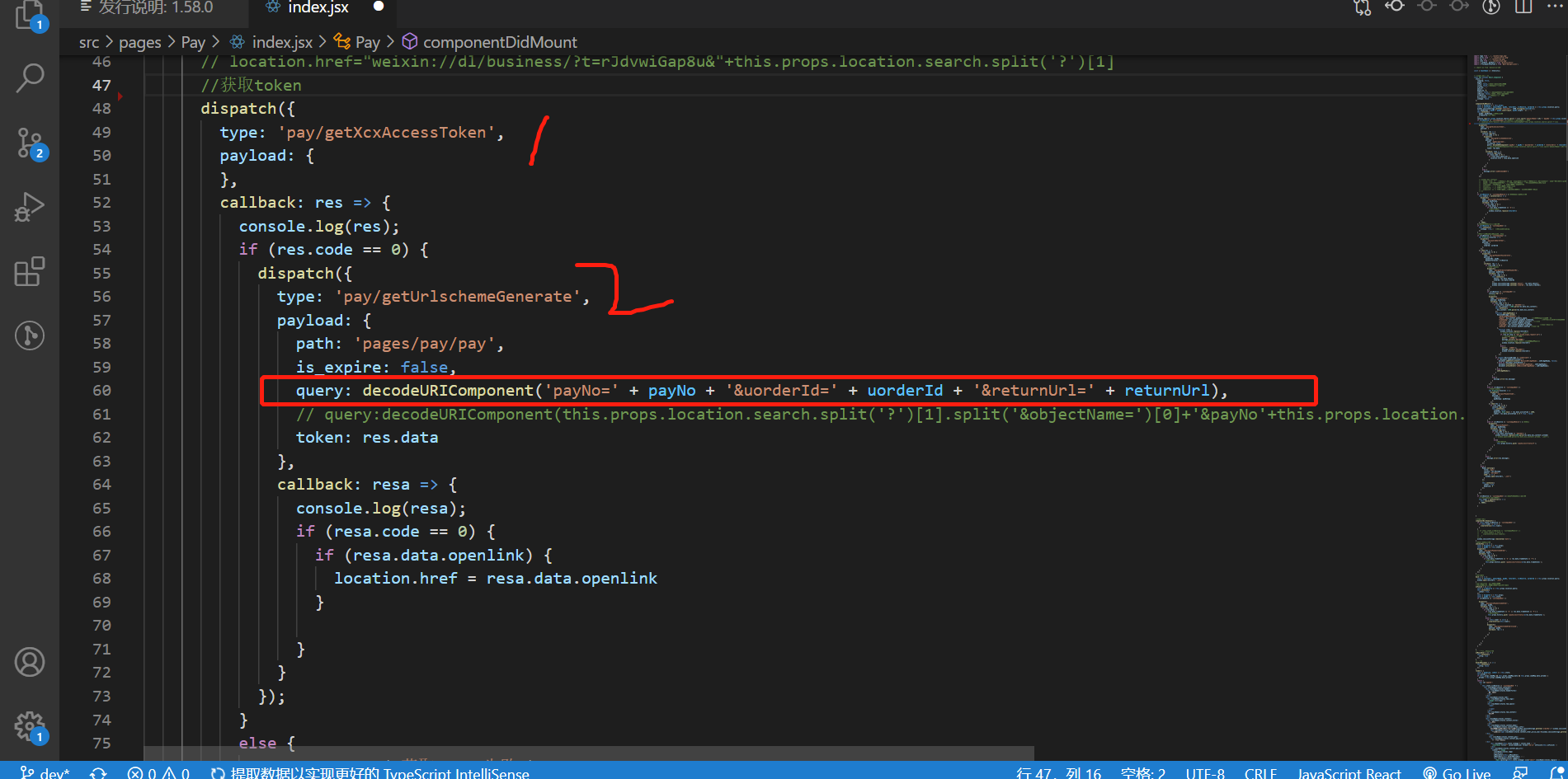The width and height of the screenshot is (1568, 779).
Task: Open the Accounts menu in activity bar
Action: point(30,662)
